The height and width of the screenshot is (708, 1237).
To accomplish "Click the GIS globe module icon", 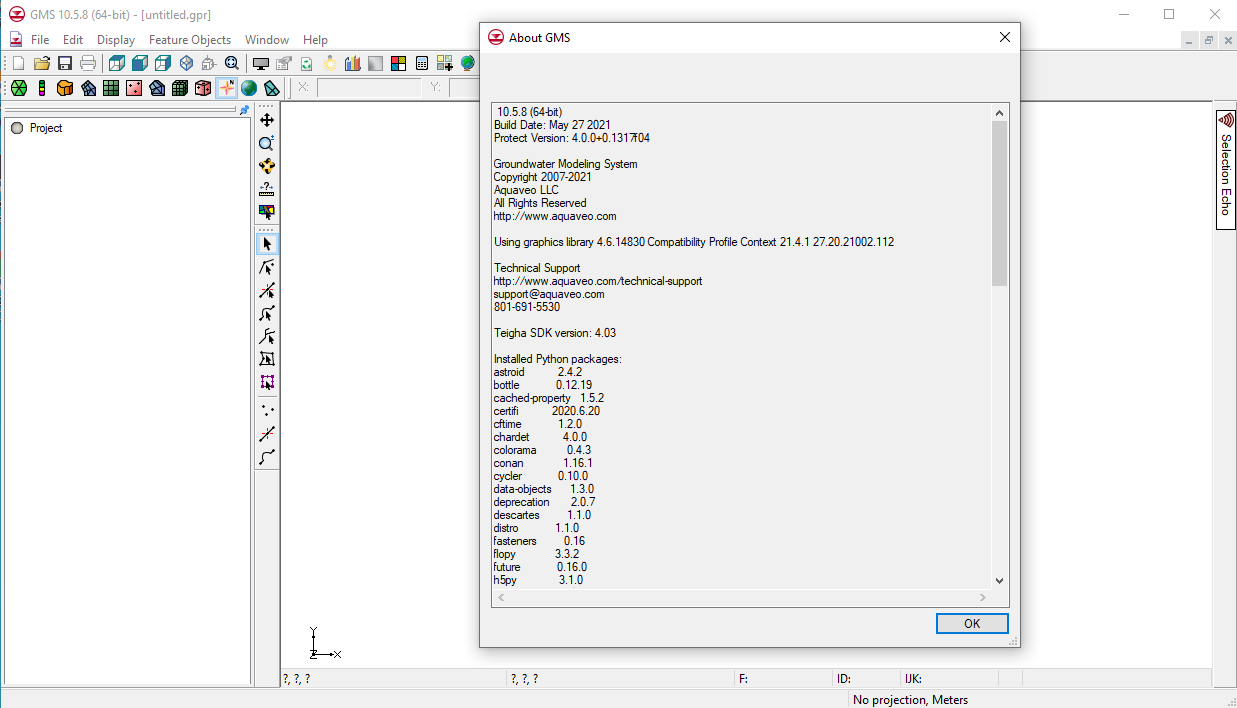I will click(249, 88).
